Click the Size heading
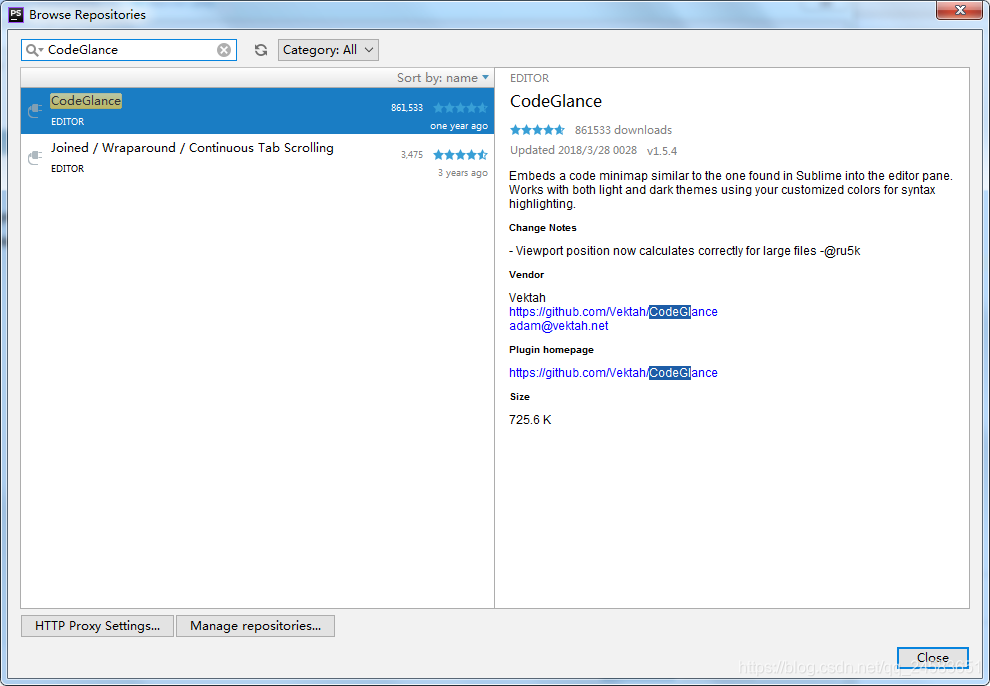 (x=520, y=397)
